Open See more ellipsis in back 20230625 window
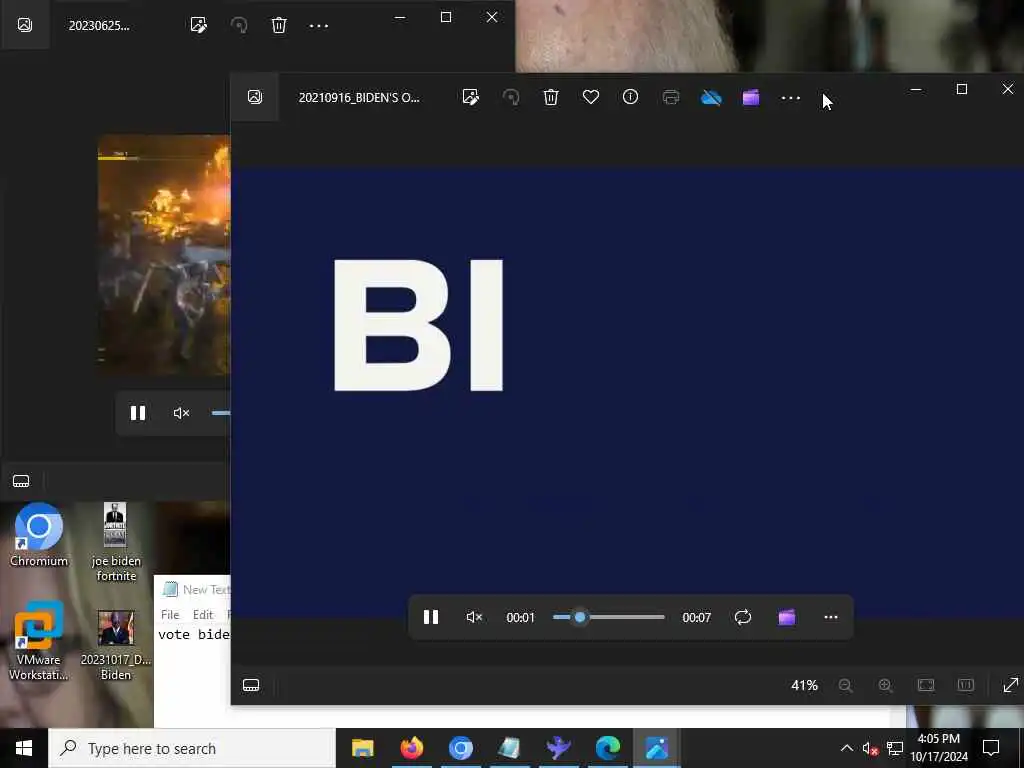This screenshot has width=1024, height=768. 319,26
